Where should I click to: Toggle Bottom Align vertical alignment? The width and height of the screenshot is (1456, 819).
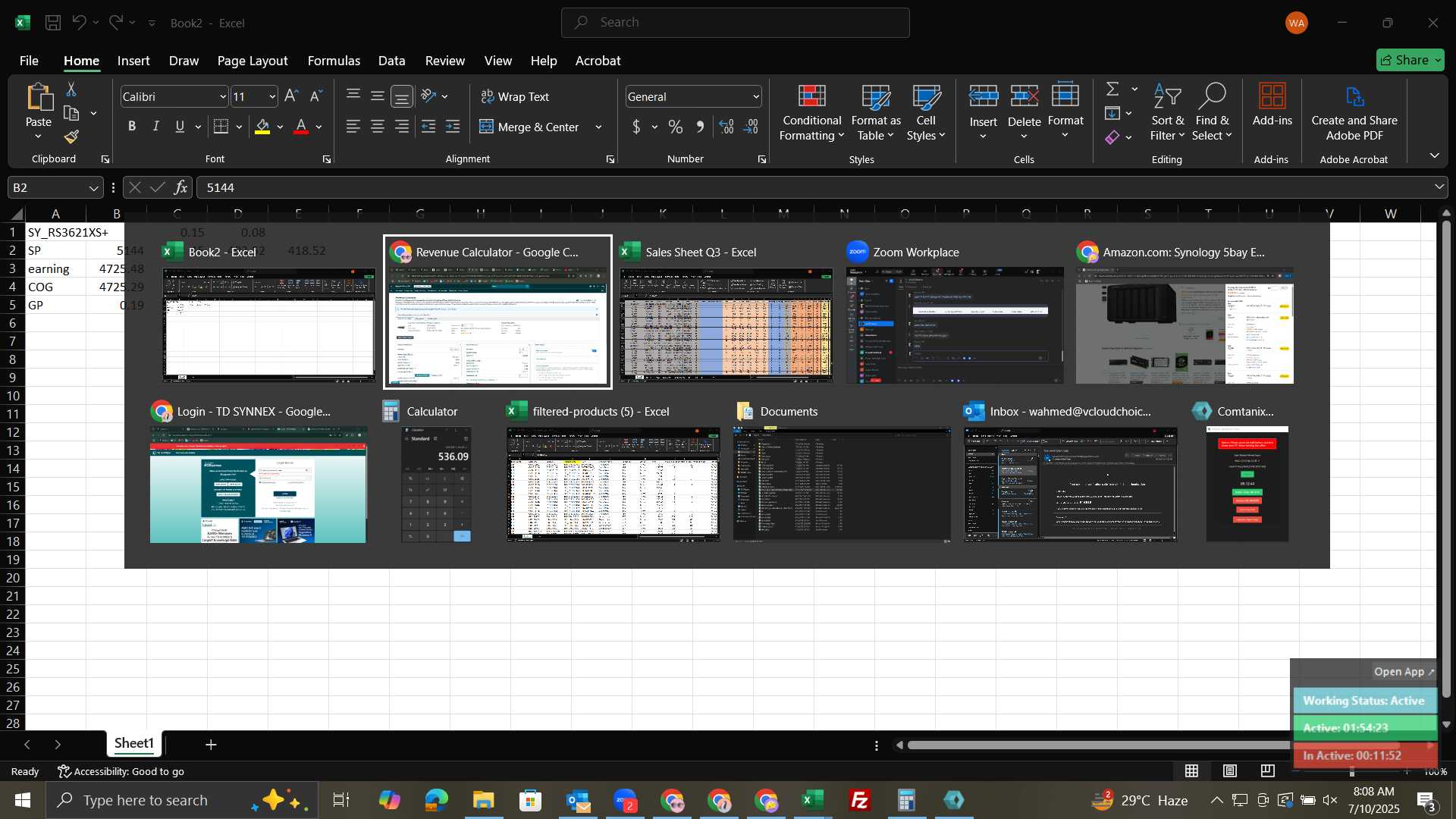tap(402, 96)
